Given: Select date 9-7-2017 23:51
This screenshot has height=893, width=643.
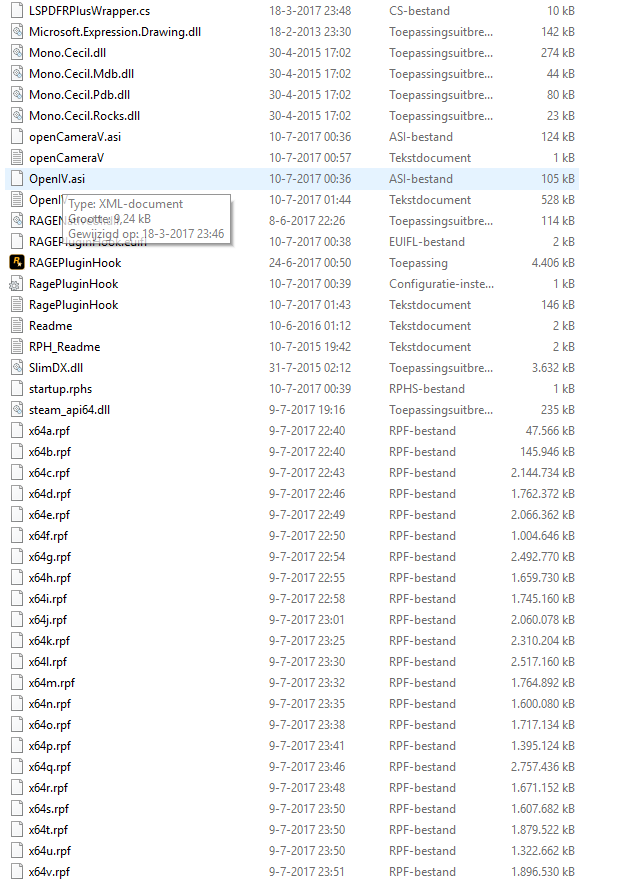Looking at the screenshot, I should (307, 872).
